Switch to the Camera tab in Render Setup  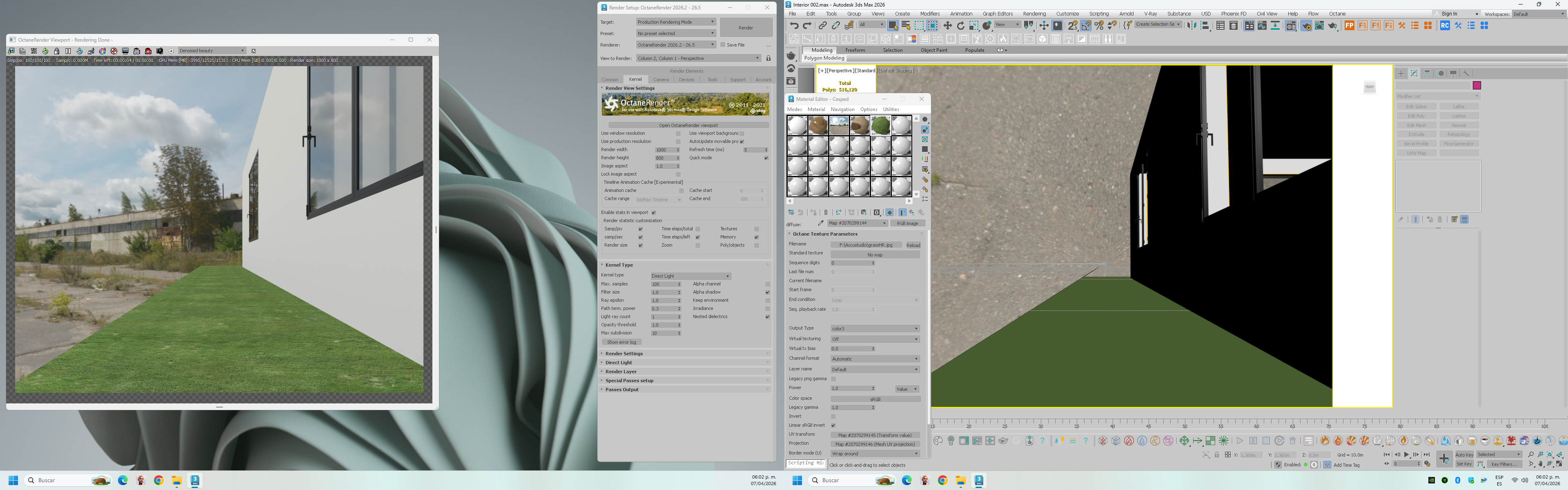point(660,80)
